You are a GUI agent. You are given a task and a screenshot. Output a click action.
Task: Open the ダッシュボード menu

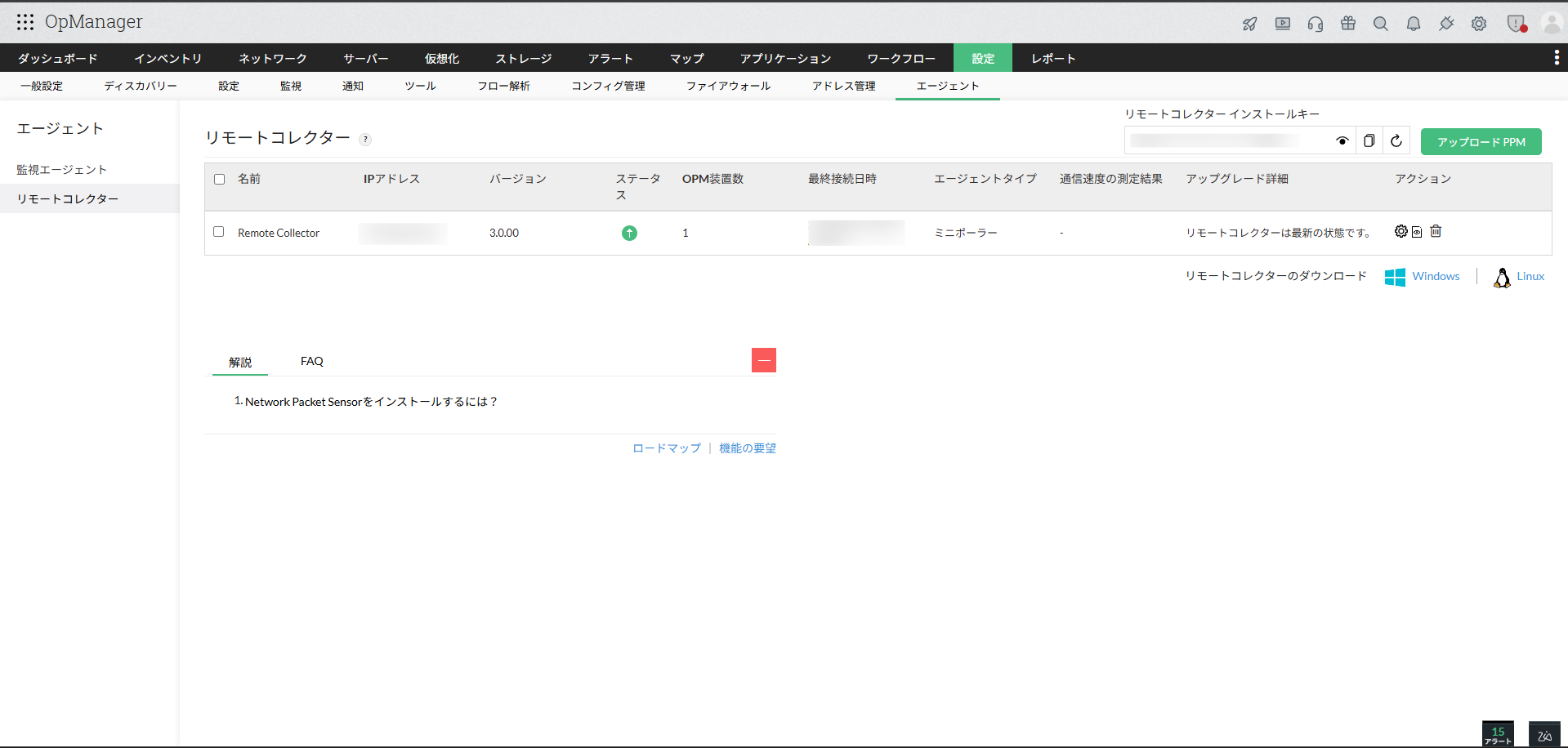point(57,58)
